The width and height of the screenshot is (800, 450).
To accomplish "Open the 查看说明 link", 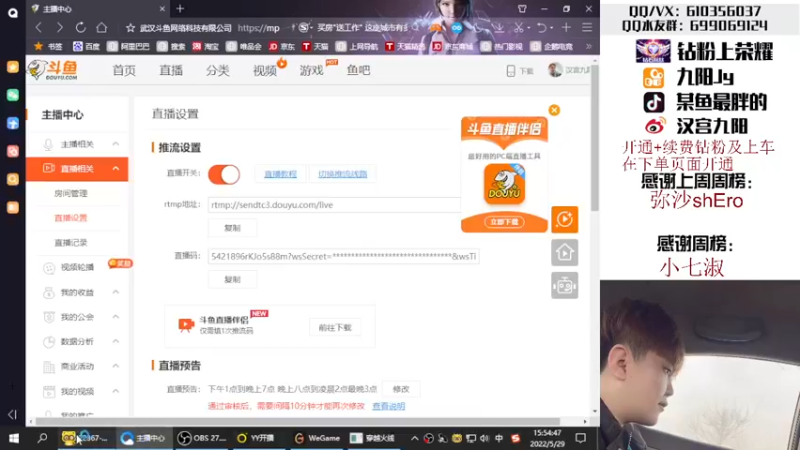I will point(388,406).
